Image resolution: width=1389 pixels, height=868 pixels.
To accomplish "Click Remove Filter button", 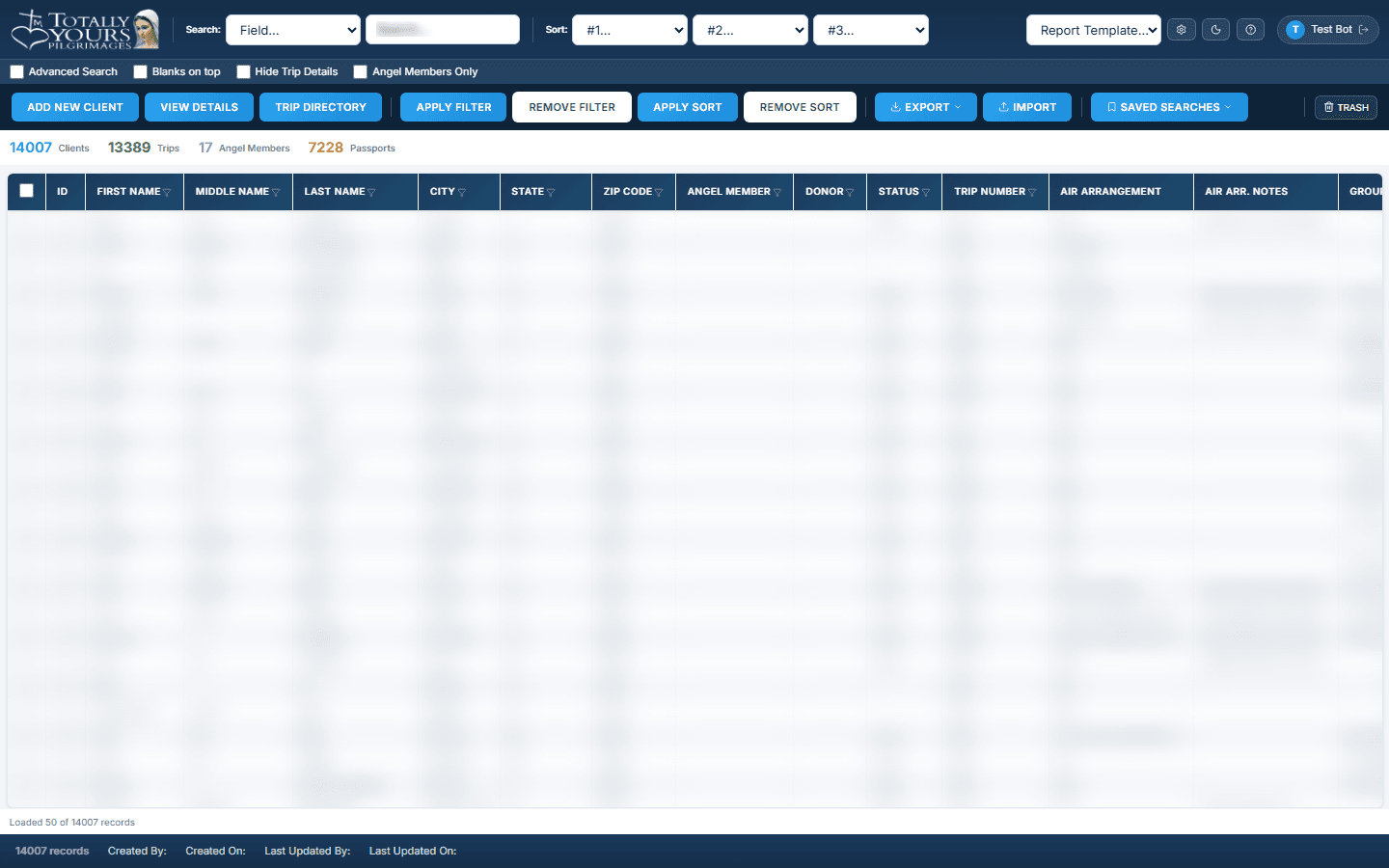I will pos(572,107).
